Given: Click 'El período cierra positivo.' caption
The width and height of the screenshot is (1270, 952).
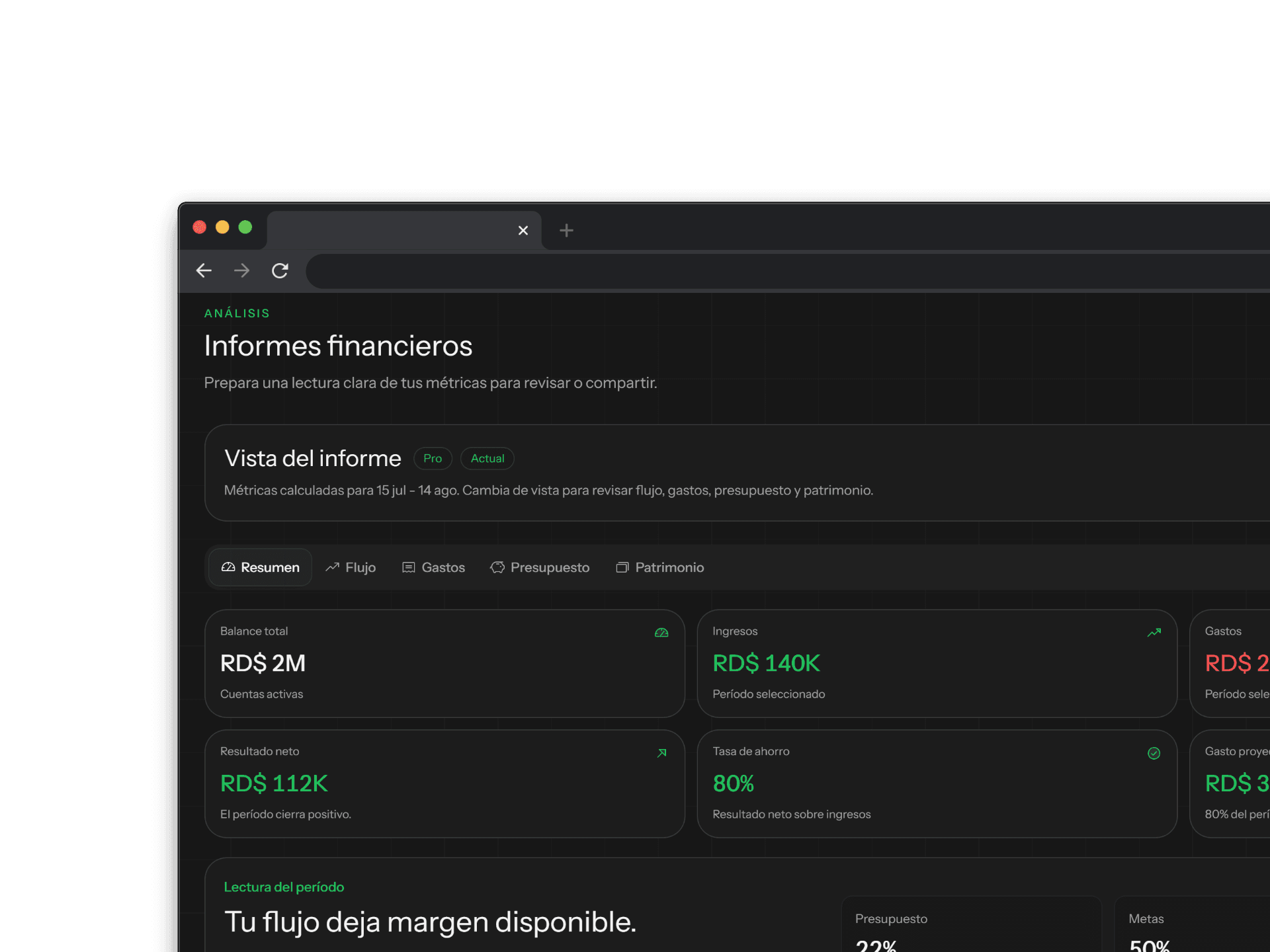Looking at the screenshot, I should (x=285, y=814).
